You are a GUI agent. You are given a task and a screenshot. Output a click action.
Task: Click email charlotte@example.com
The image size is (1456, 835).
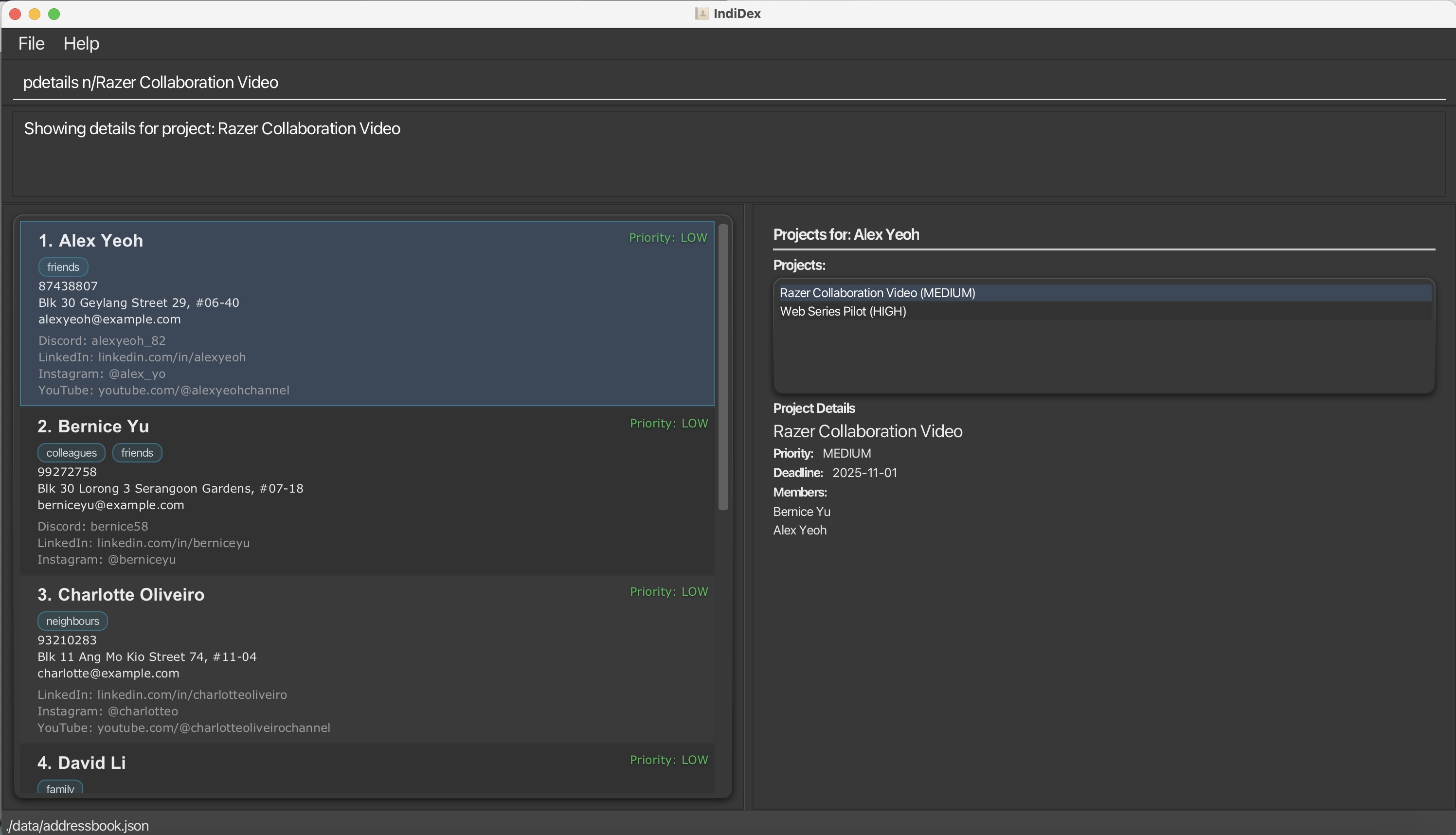[108, 673]
